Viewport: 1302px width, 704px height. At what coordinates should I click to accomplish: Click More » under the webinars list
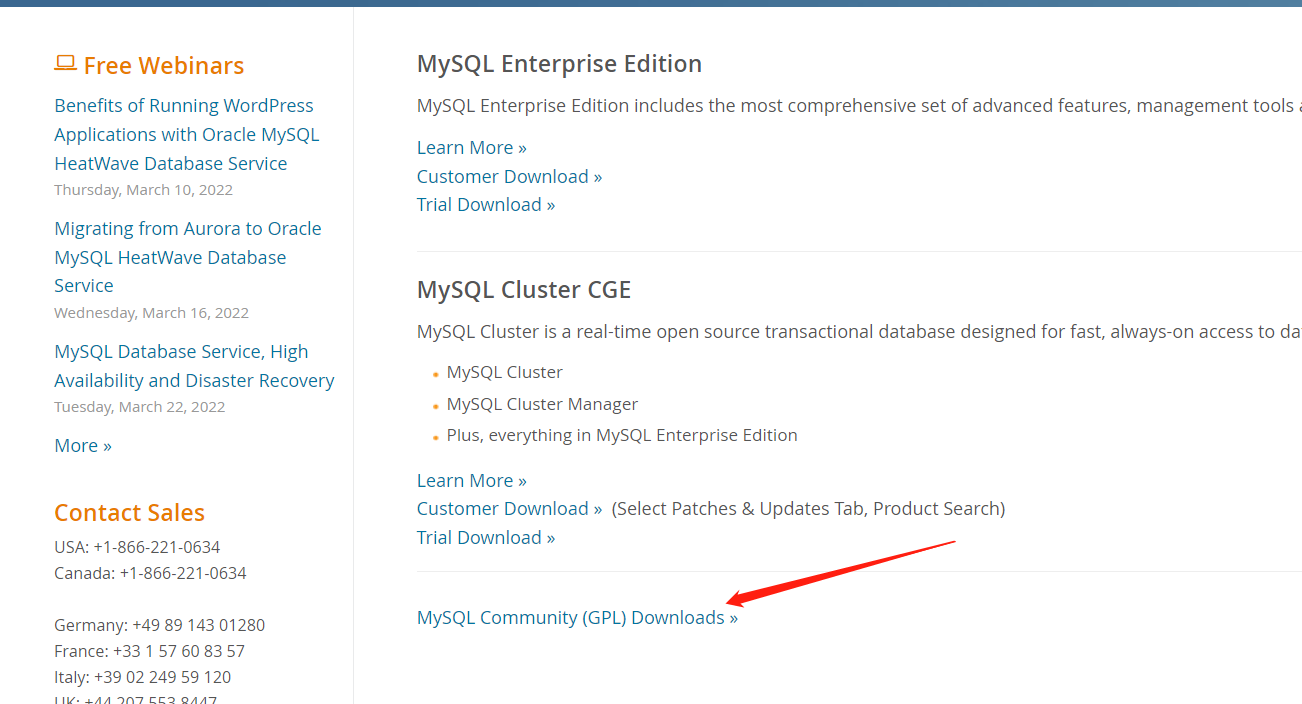83,446
